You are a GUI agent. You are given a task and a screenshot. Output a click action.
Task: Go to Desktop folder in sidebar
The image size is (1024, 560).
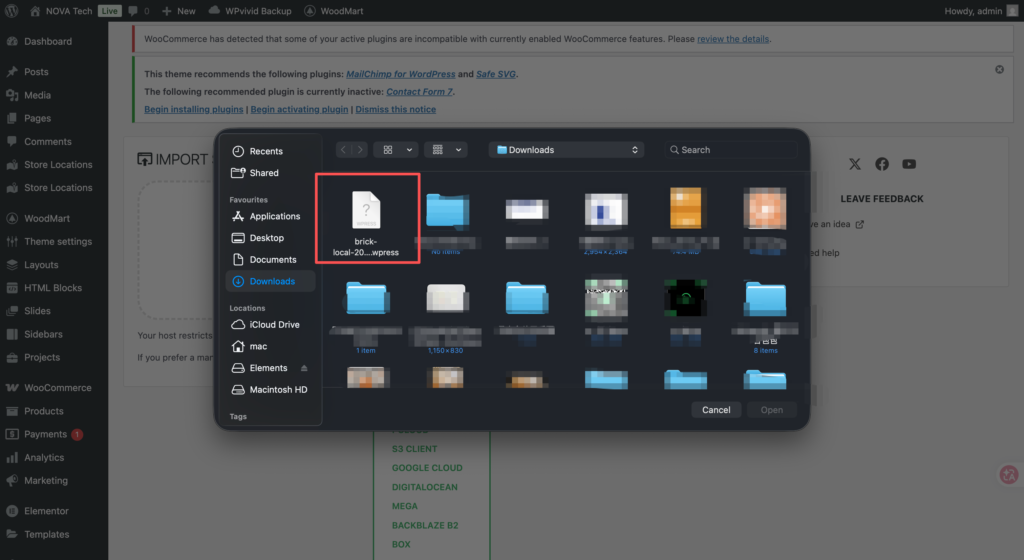258,238
